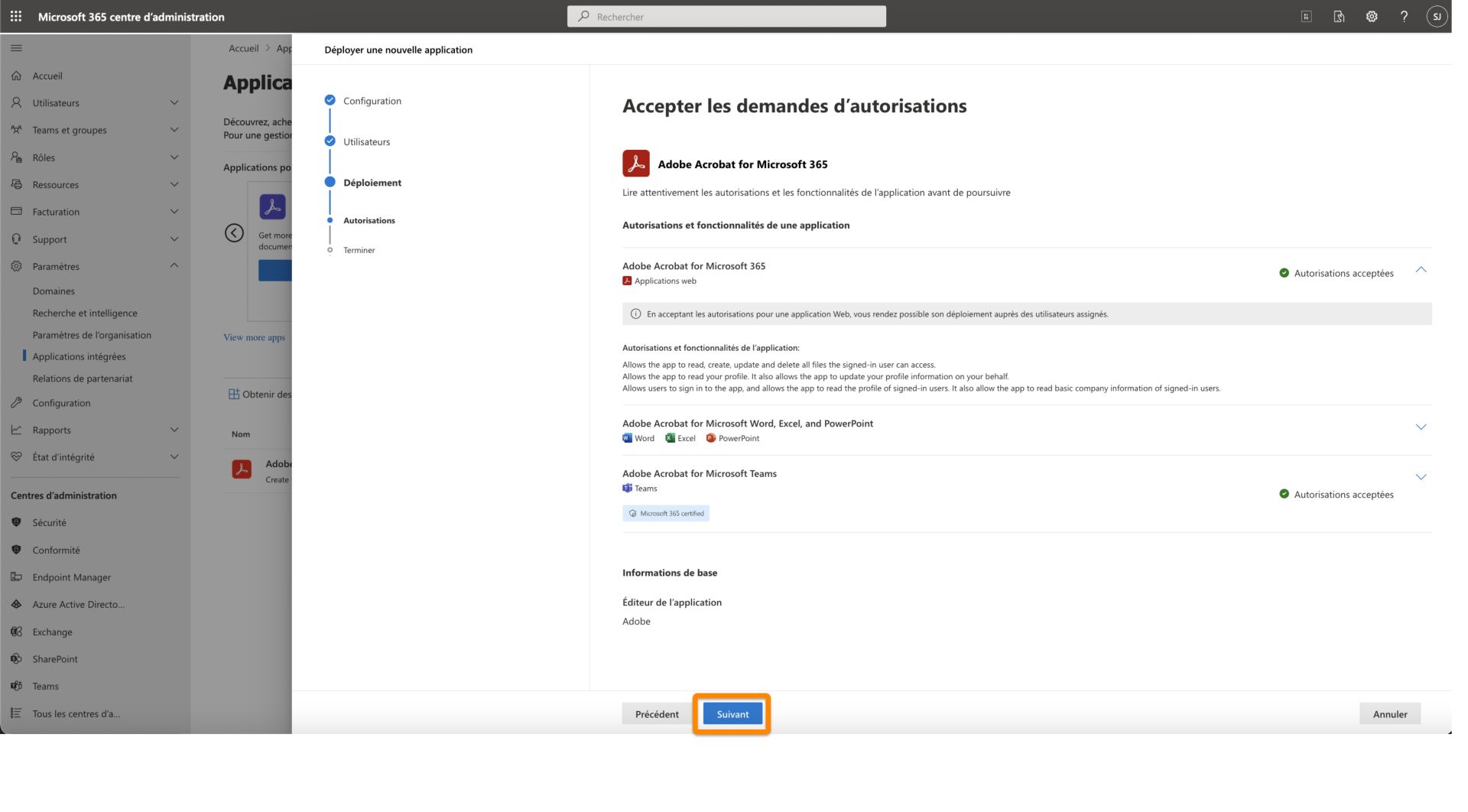Expand Adobe Acrobat for Microsoft Teams section
The width and height of the screenshot is (1468, 812).
pos(1421,477)
